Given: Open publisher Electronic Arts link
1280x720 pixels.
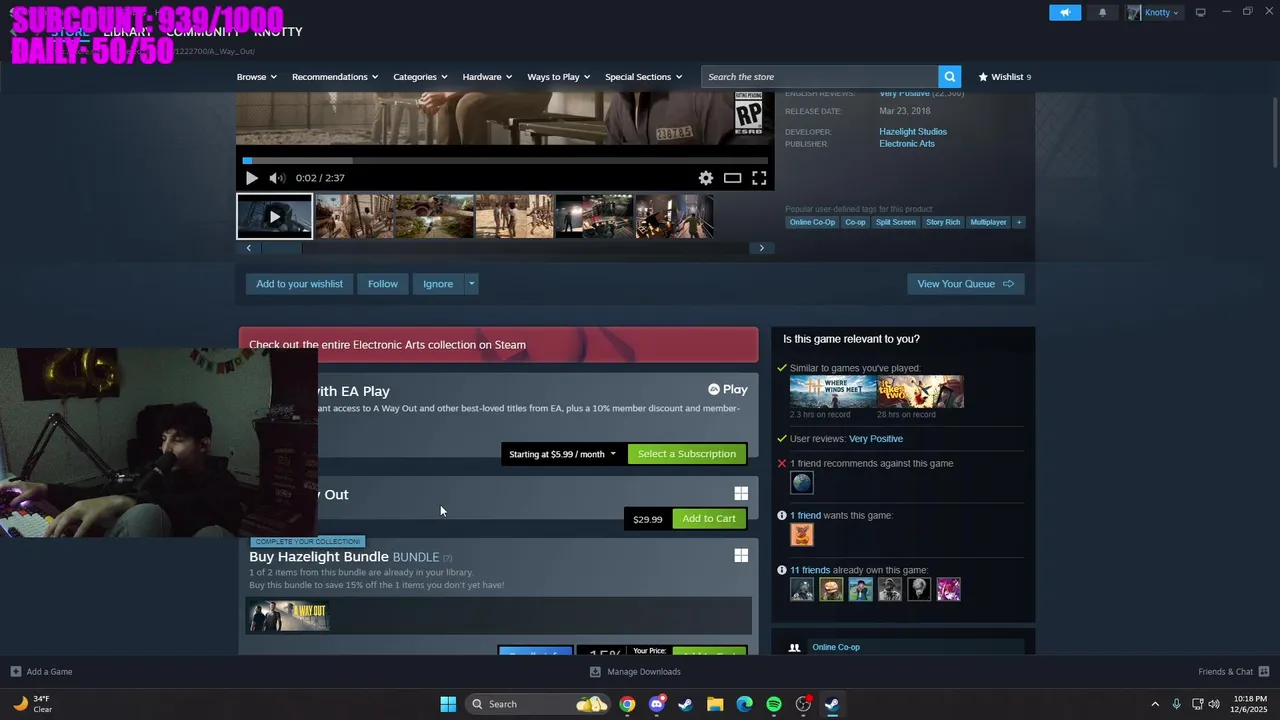Looking at the screenshot, I should tap(907, 144).
